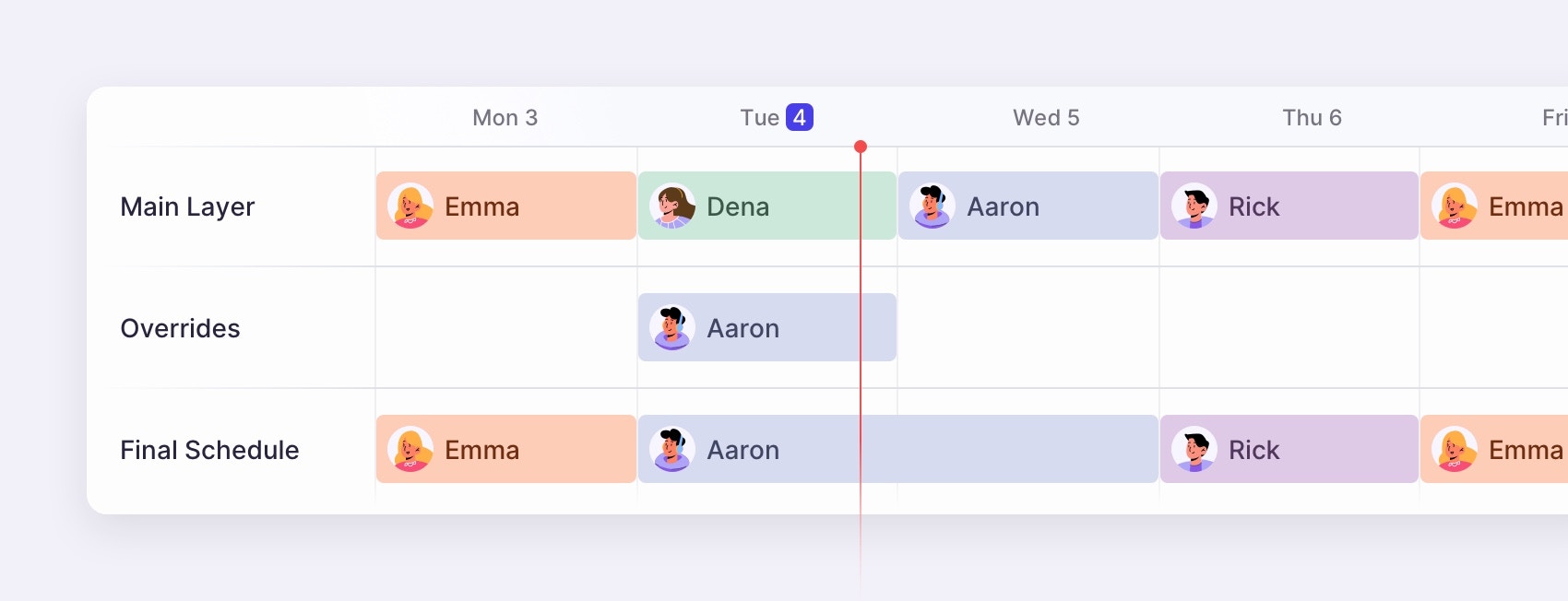Select the Thu 6 column header
1568x601 pixels.
(x=1312, y=118)
